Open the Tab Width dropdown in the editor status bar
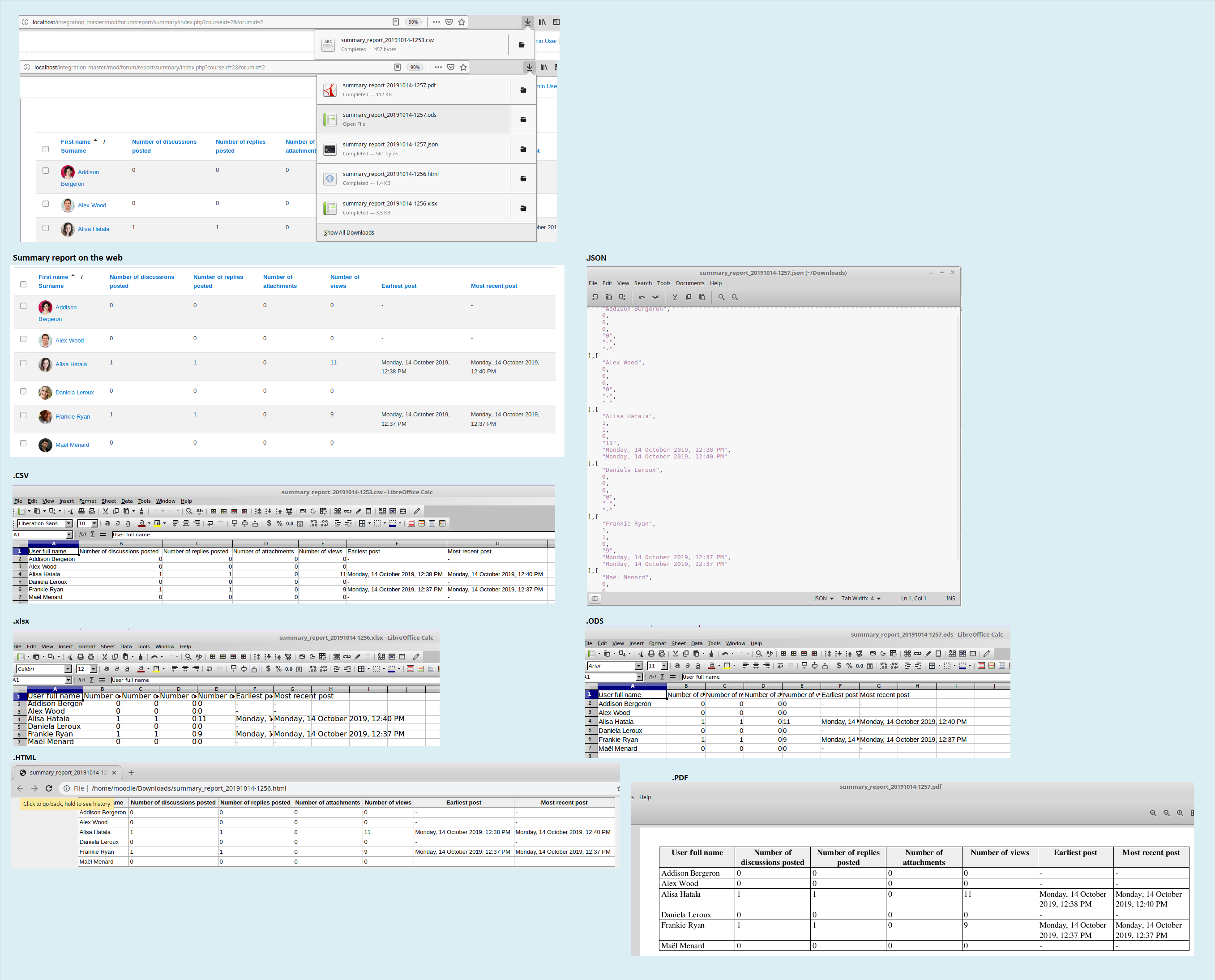The height and width of the screenshot is (980, 1215). point(861,599)
